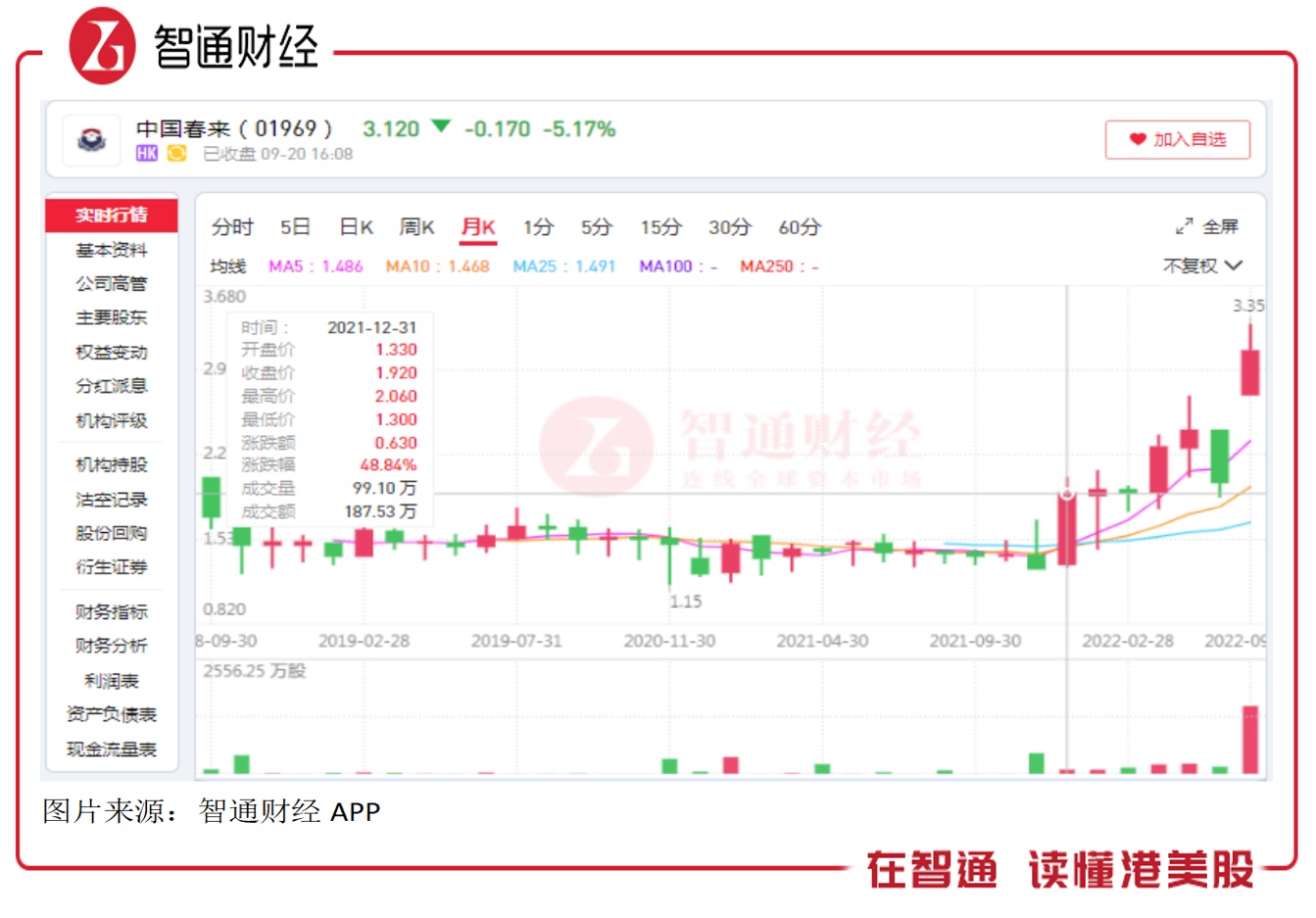Click the 2020-11-30 date axis label

point(669,641)
